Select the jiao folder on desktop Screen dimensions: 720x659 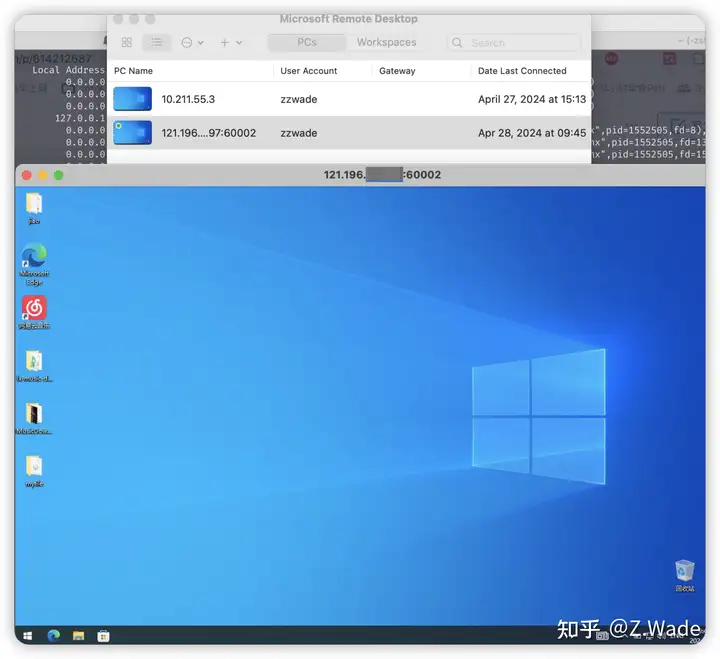34,208
